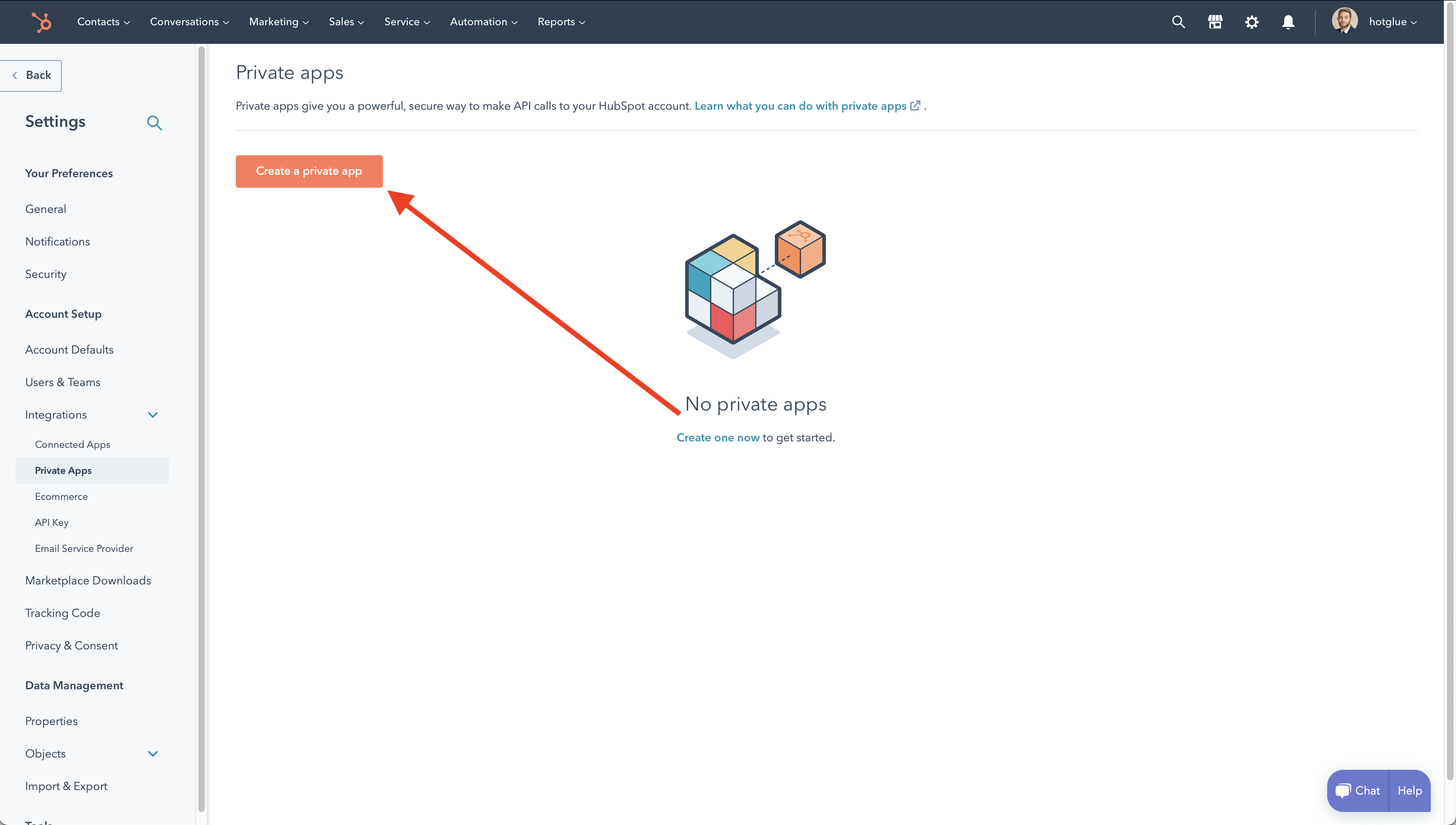Open the Conversations menu

tap(189, 22)
